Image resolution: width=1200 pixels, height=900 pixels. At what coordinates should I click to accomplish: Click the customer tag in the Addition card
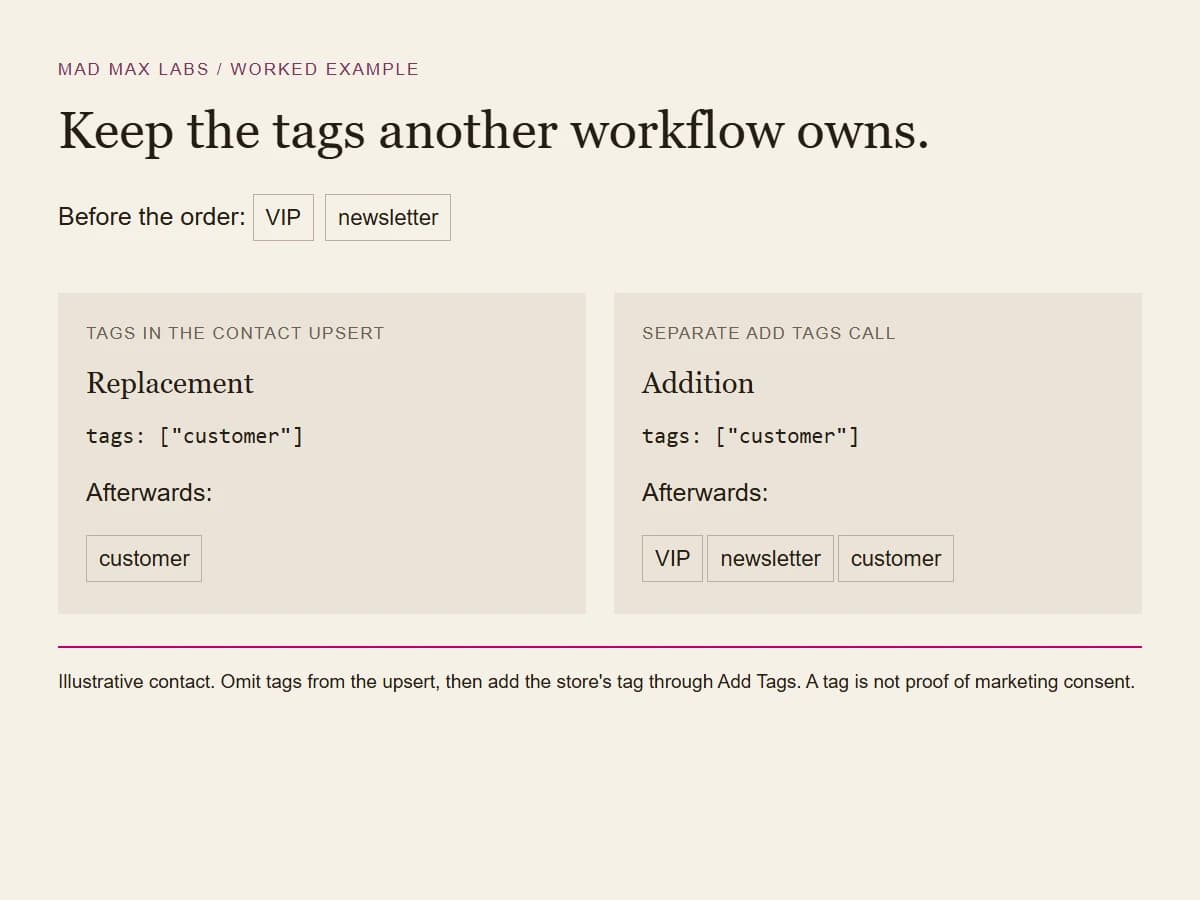(x=896, y=558)
